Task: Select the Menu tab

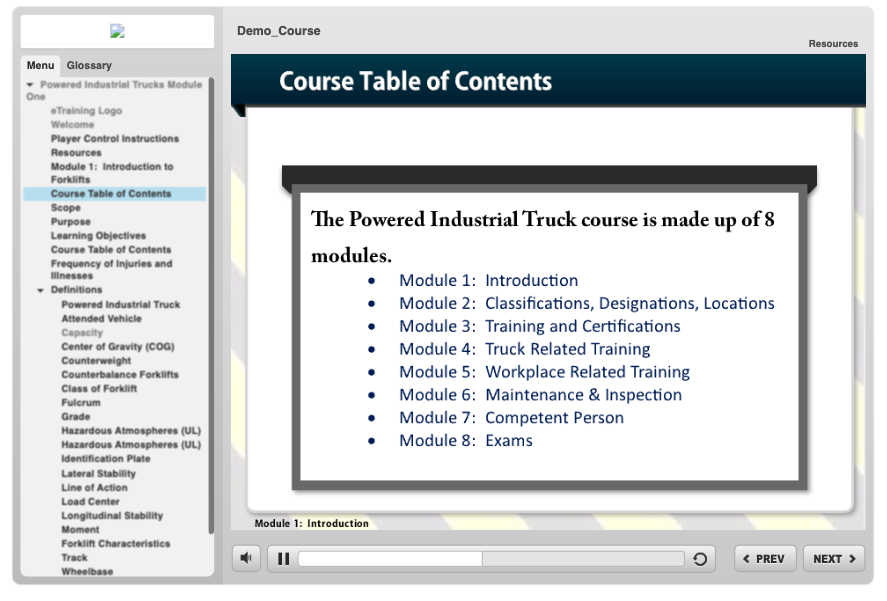Action: click(40, 65)
